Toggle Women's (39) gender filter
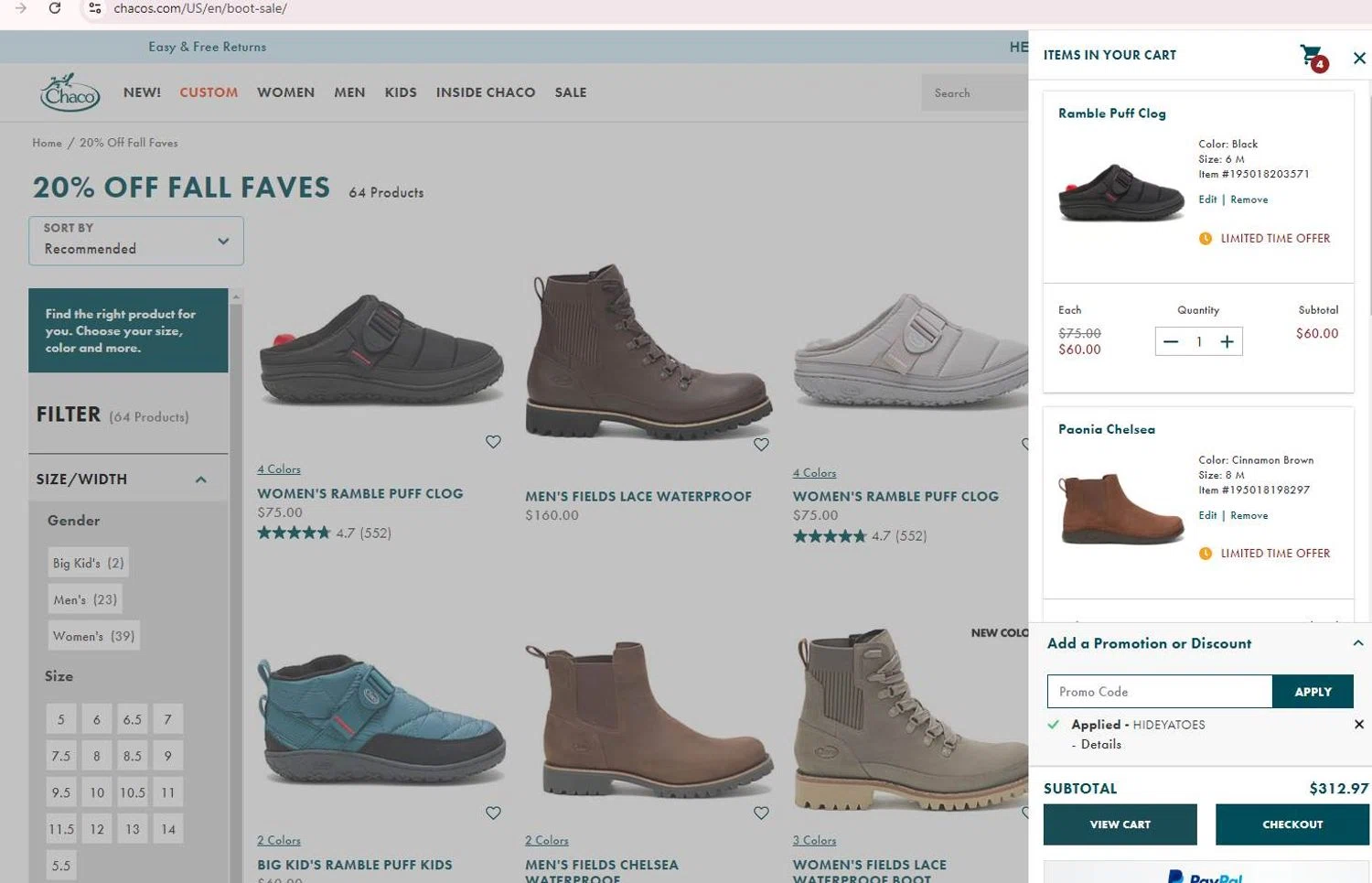Image resolution: width=1372 pixels, height=883 pixels. [x=93, y=636]
